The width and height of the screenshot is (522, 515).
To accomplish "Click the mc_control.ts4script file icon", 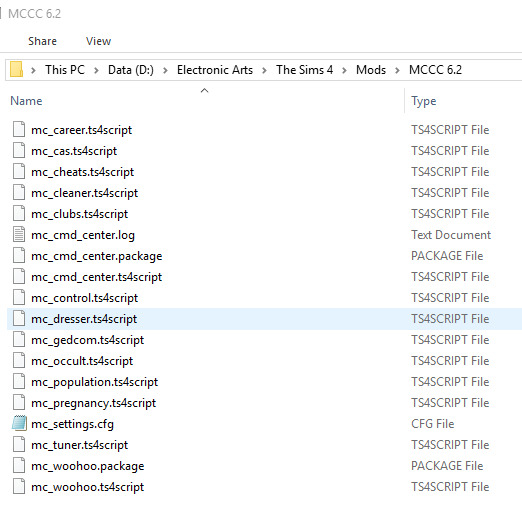I will point(19,297).
